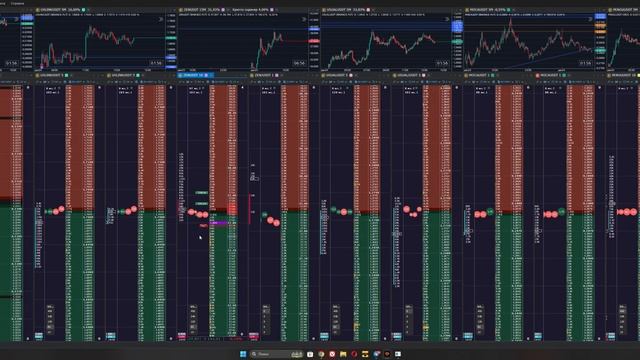Click the top arrow icon in ZENUSDT 14 order book
The height and width of the screenshot is (360, 640).
click(x=242, y=87)
